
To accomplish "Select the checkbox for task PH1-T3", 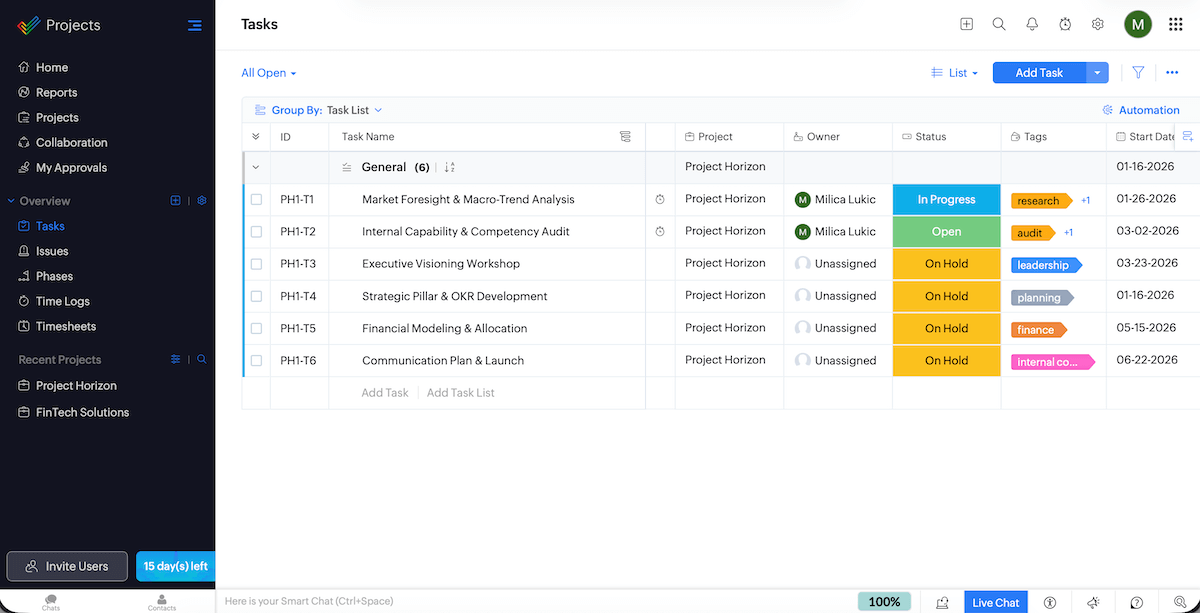I will pos(256,263).
